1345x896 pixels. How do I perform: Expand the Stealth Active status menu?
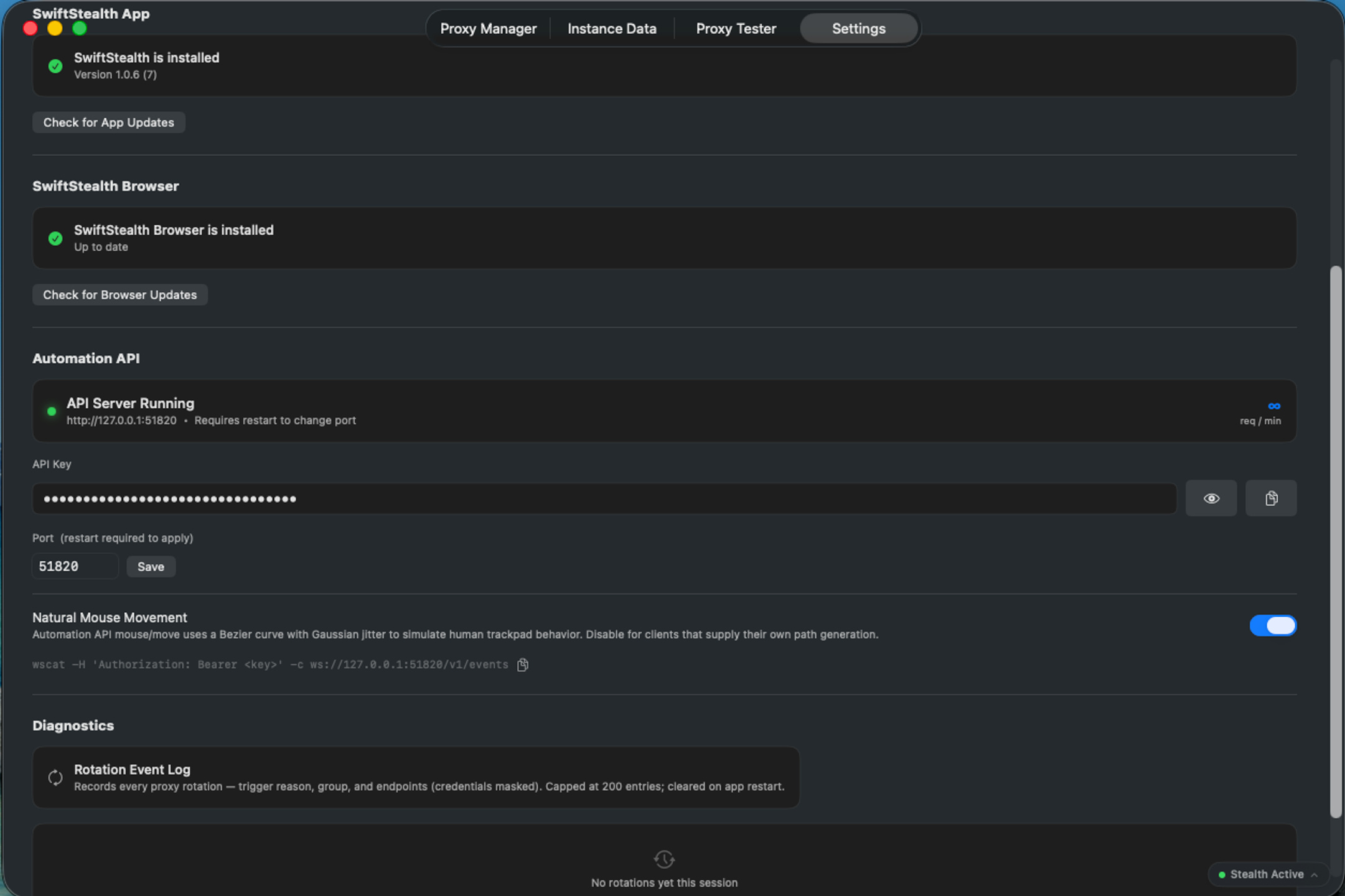pyautogui.click(x=1268, y=874)
